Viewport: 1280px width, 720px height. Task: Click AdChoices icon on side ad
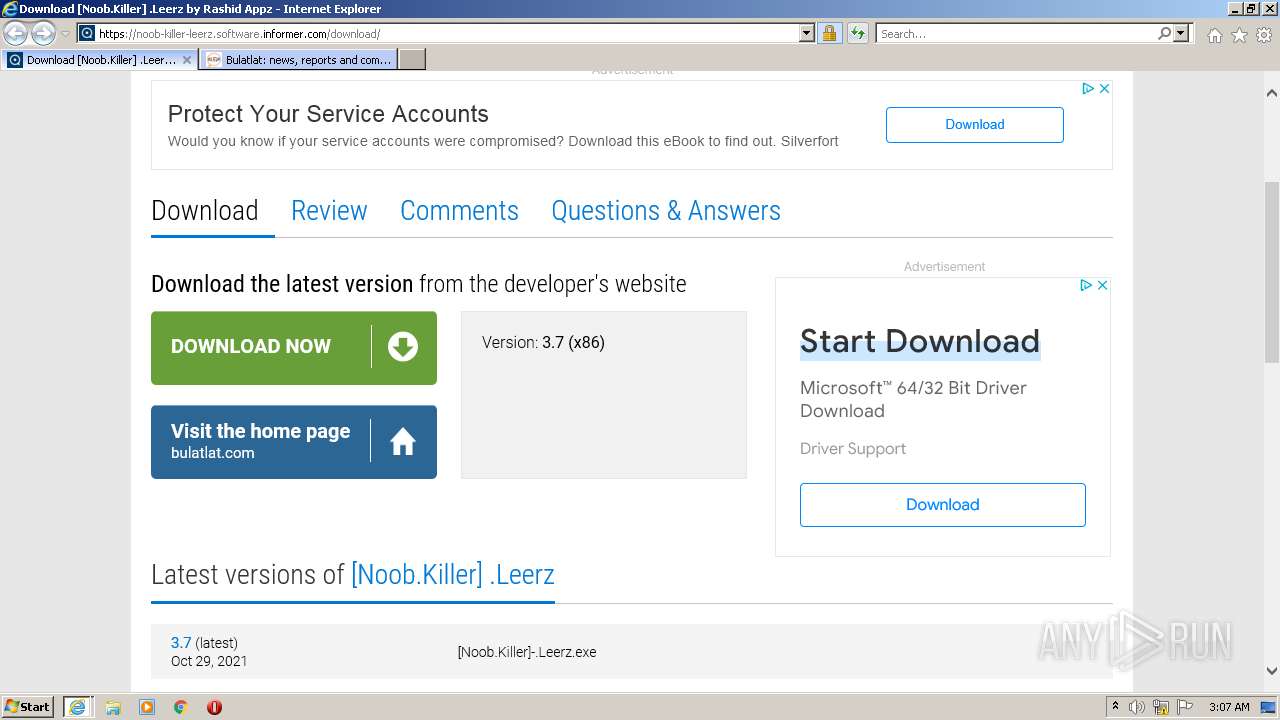[x=1086, y=285]
